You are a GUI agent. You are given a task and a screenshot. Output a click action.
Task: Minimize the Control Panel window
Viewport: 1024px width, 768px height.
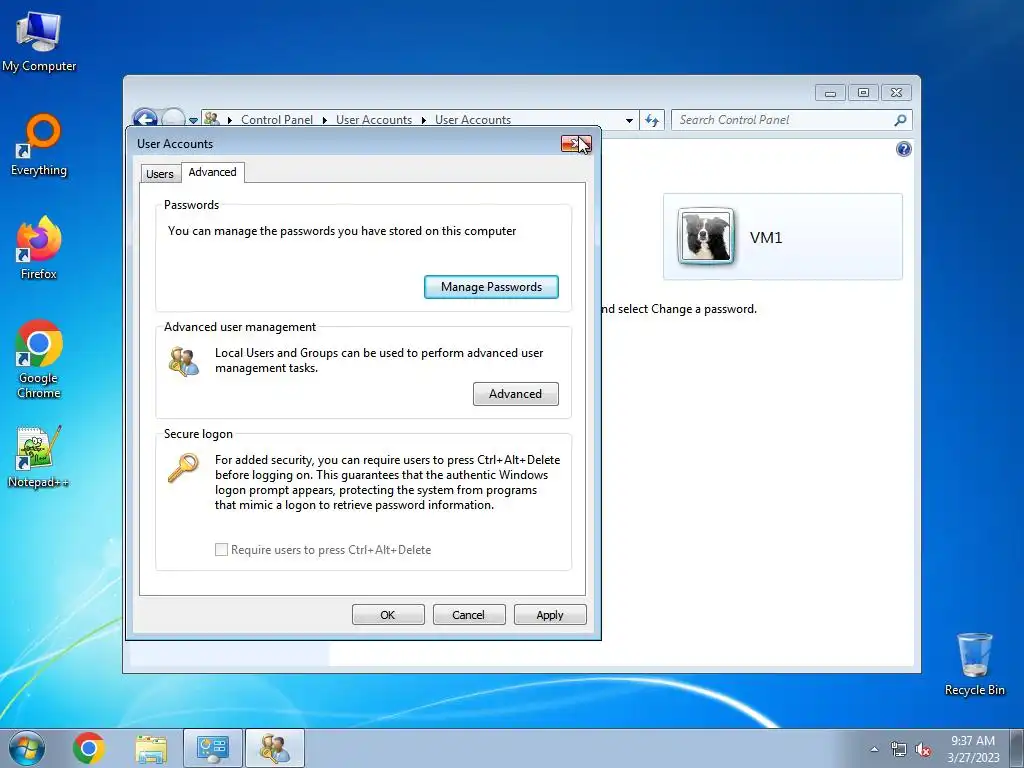coord(830,93)
